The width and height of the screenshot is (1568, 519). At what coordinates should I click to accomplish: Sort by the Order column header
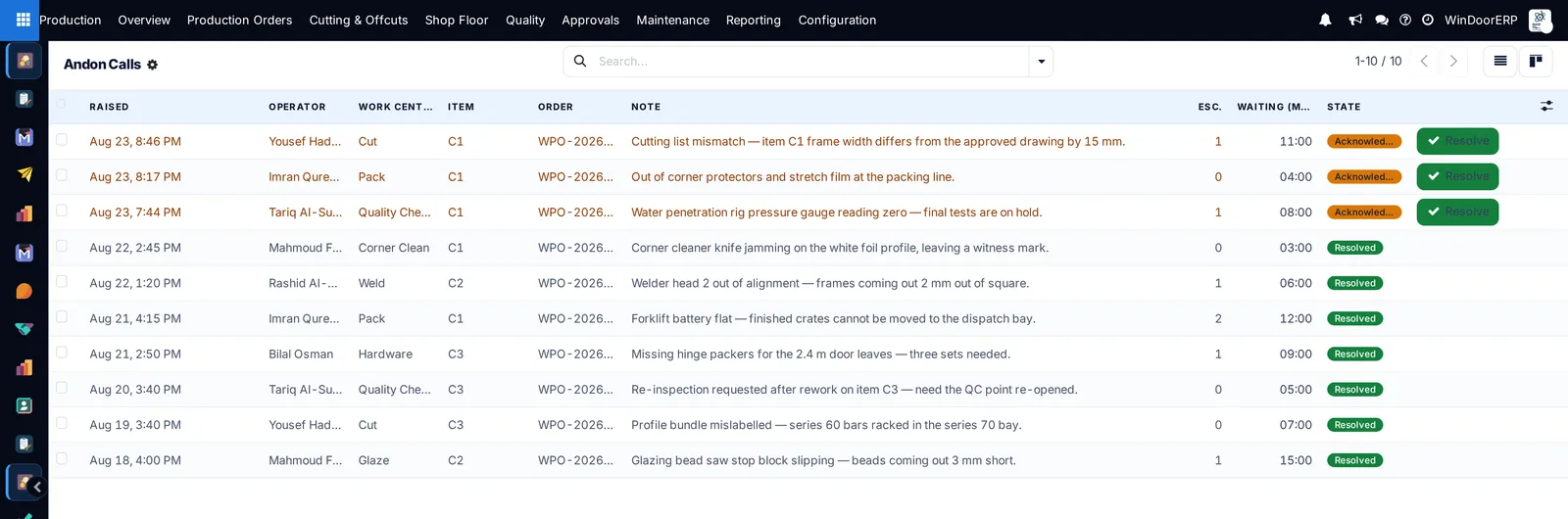556,107
